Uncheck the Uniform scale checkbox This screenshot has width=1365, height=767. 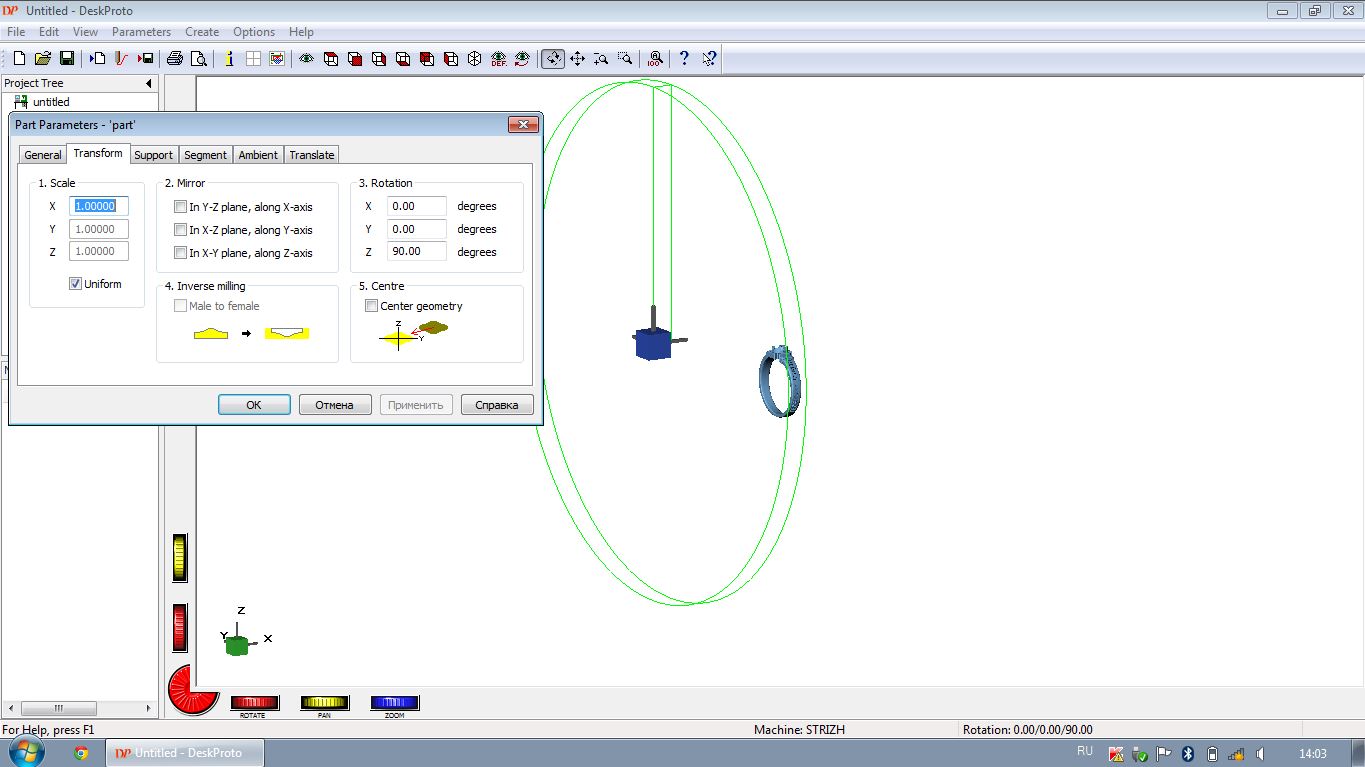75,284
